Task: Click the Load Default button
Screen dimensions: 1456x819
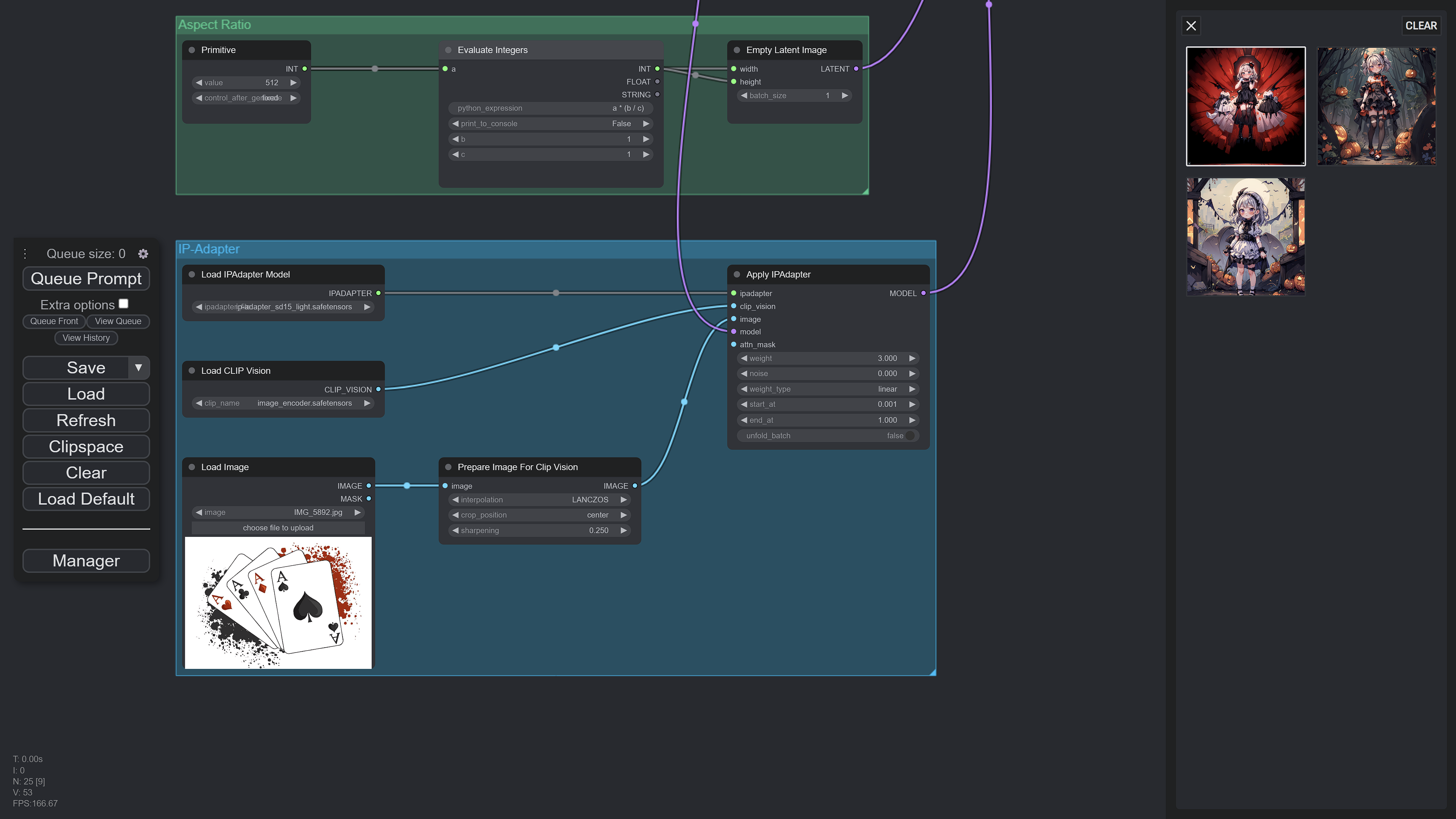Action: [x=86, y=499]
